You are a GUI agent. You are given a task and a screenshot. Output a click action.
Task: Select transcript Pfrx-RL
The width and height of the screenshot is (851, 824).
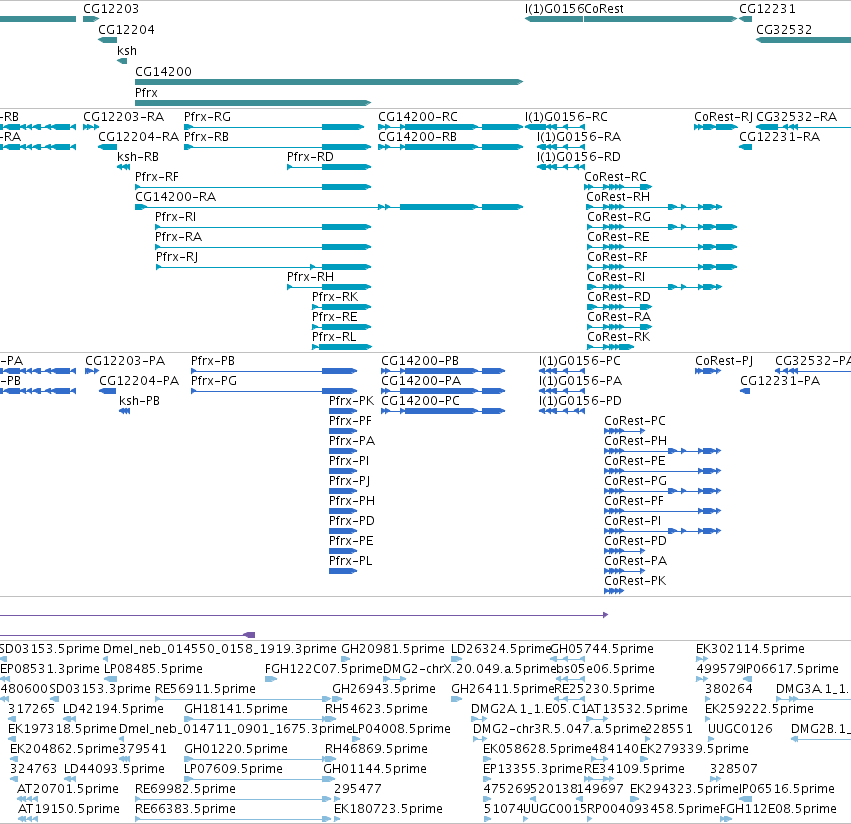[341, 347]
